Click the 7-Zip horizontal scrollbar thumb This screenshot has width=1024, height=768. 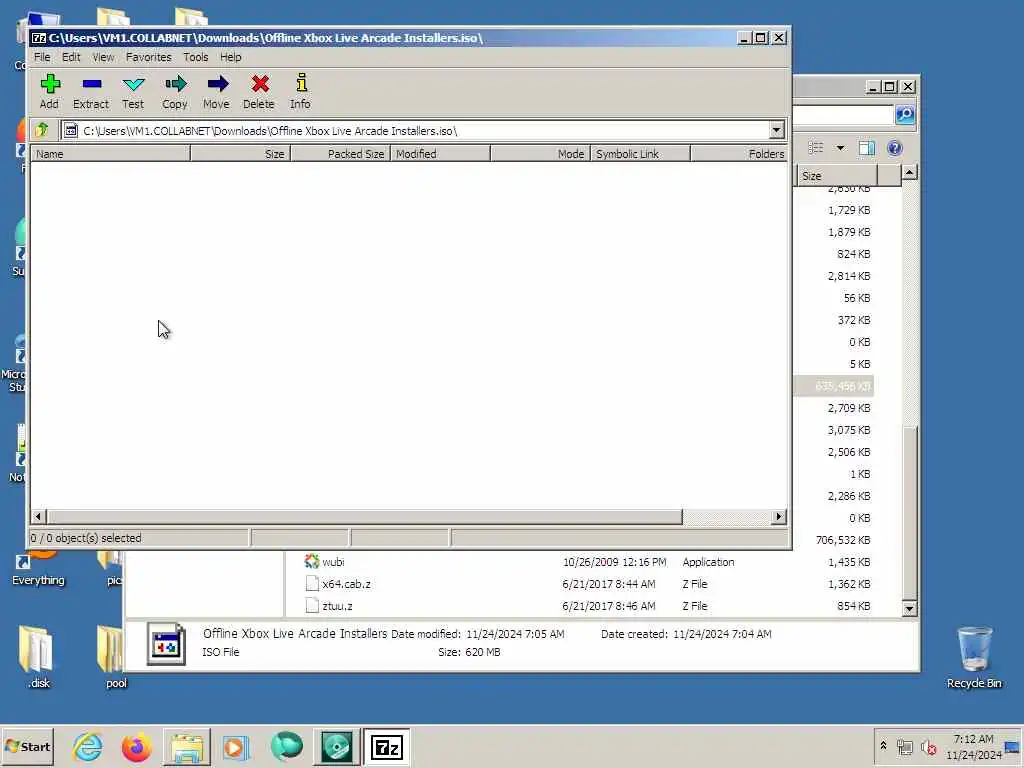pos(364,517)
